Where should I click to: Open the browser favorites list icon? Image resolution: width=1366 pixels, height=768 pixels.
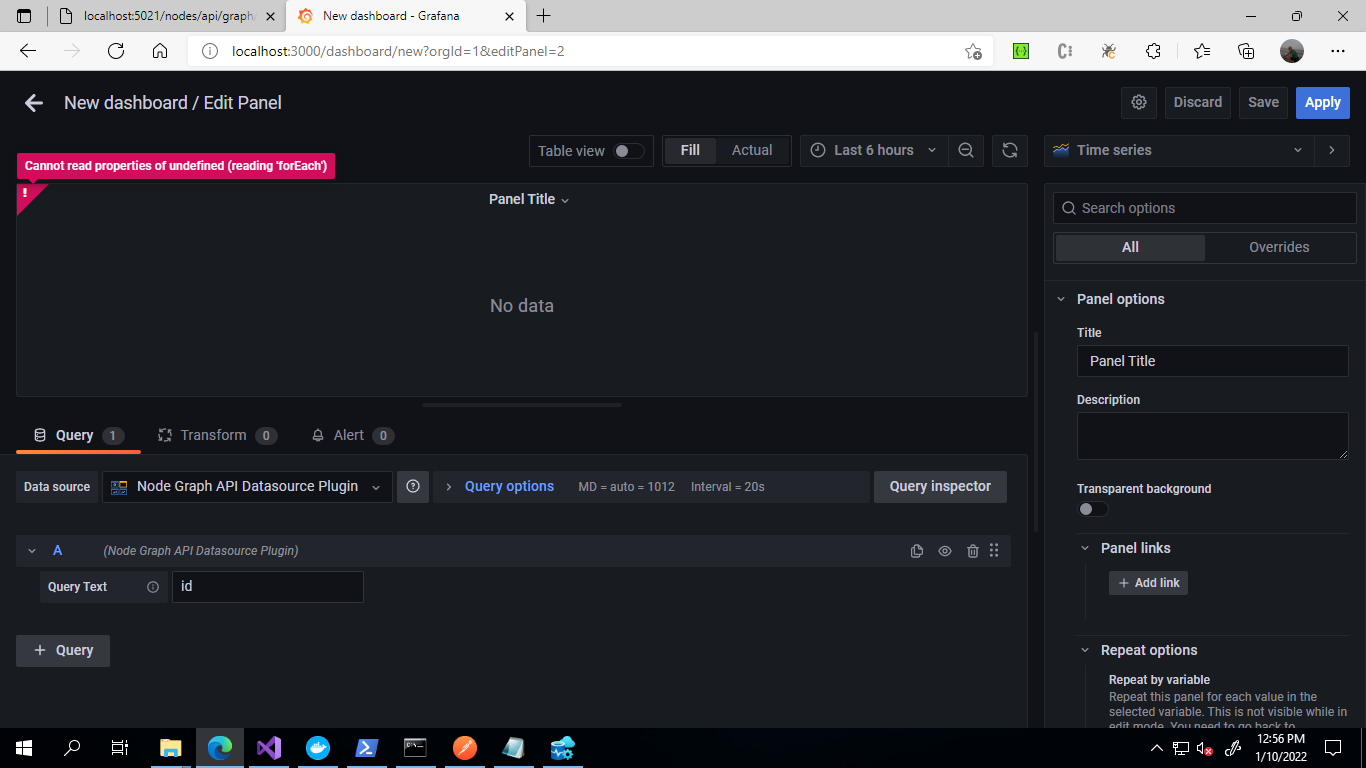(x=1202, y=51)
